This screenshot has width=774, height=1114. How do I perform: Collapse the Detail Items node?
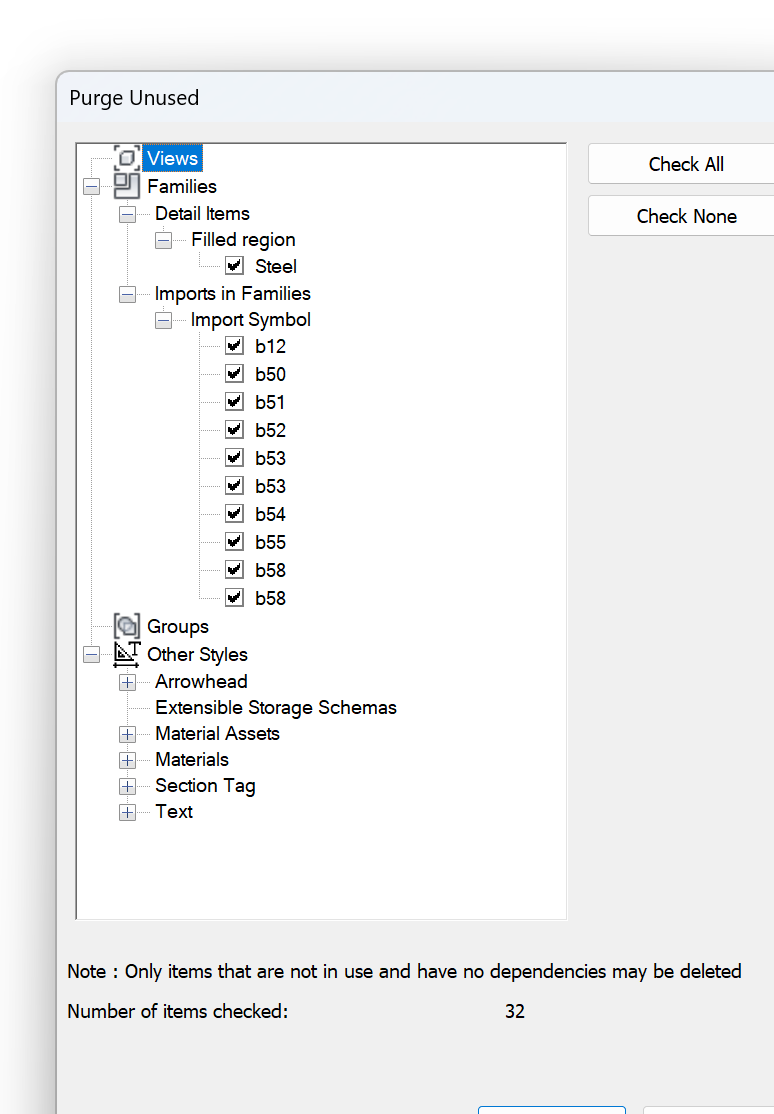tap(127, 214)
